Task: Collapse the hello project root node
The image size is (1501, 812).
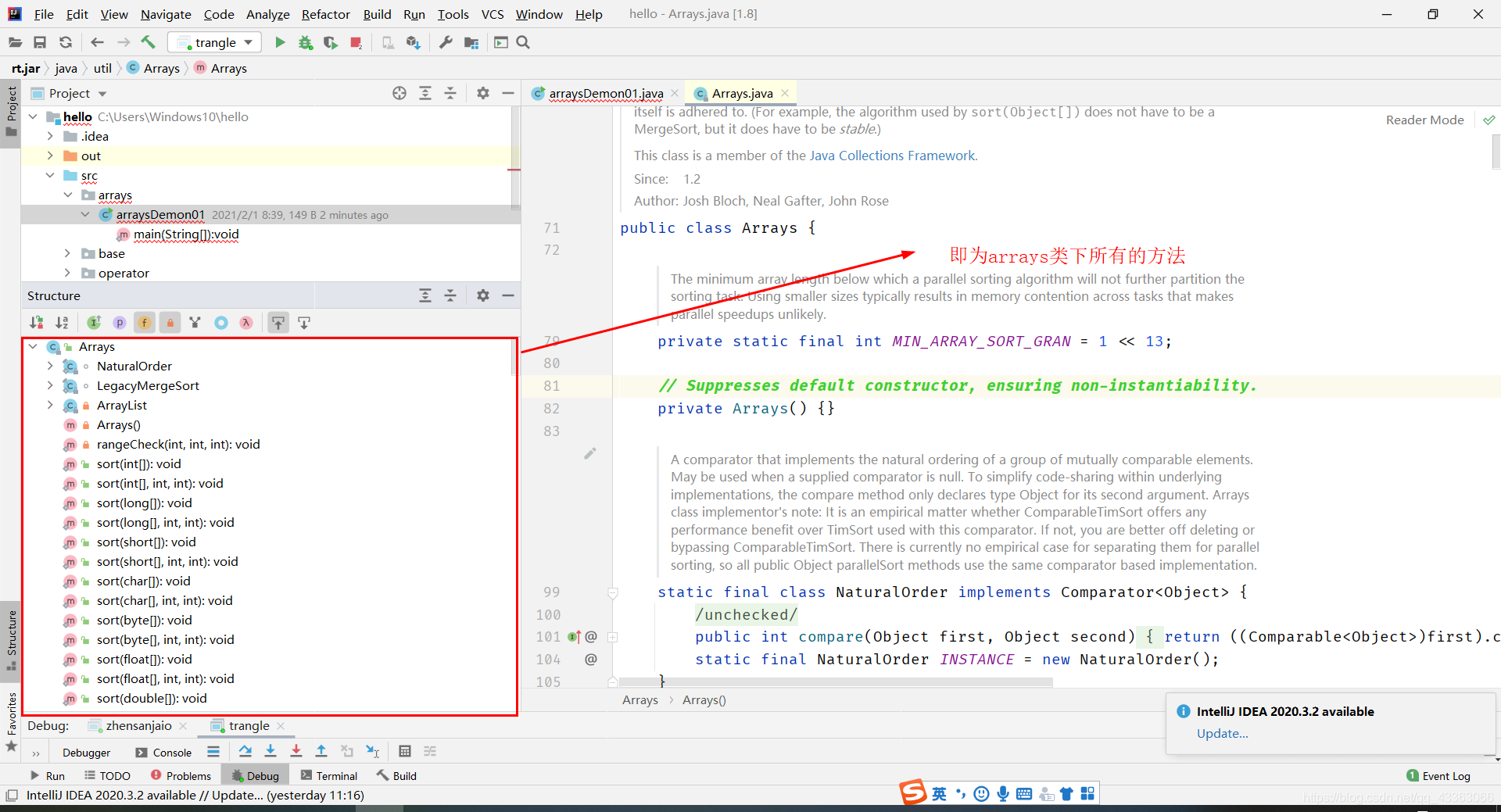Action: (33, 116)
